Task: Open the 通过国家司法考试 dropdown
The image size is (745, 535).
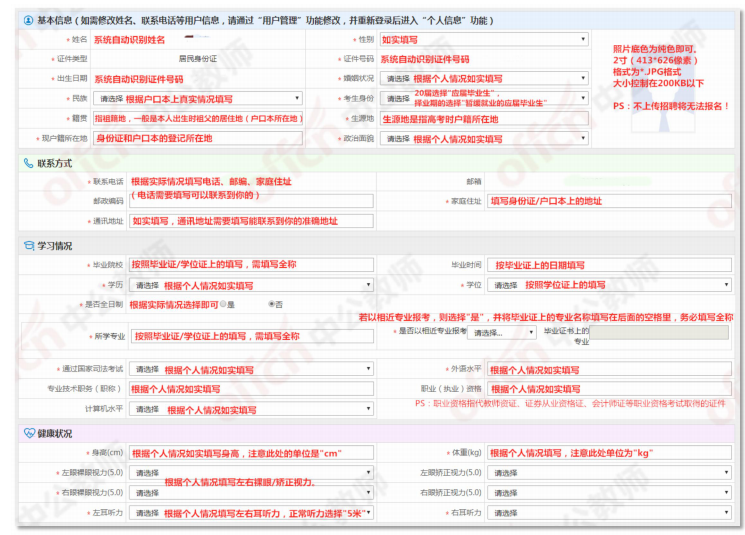Action: click(251, 369)
